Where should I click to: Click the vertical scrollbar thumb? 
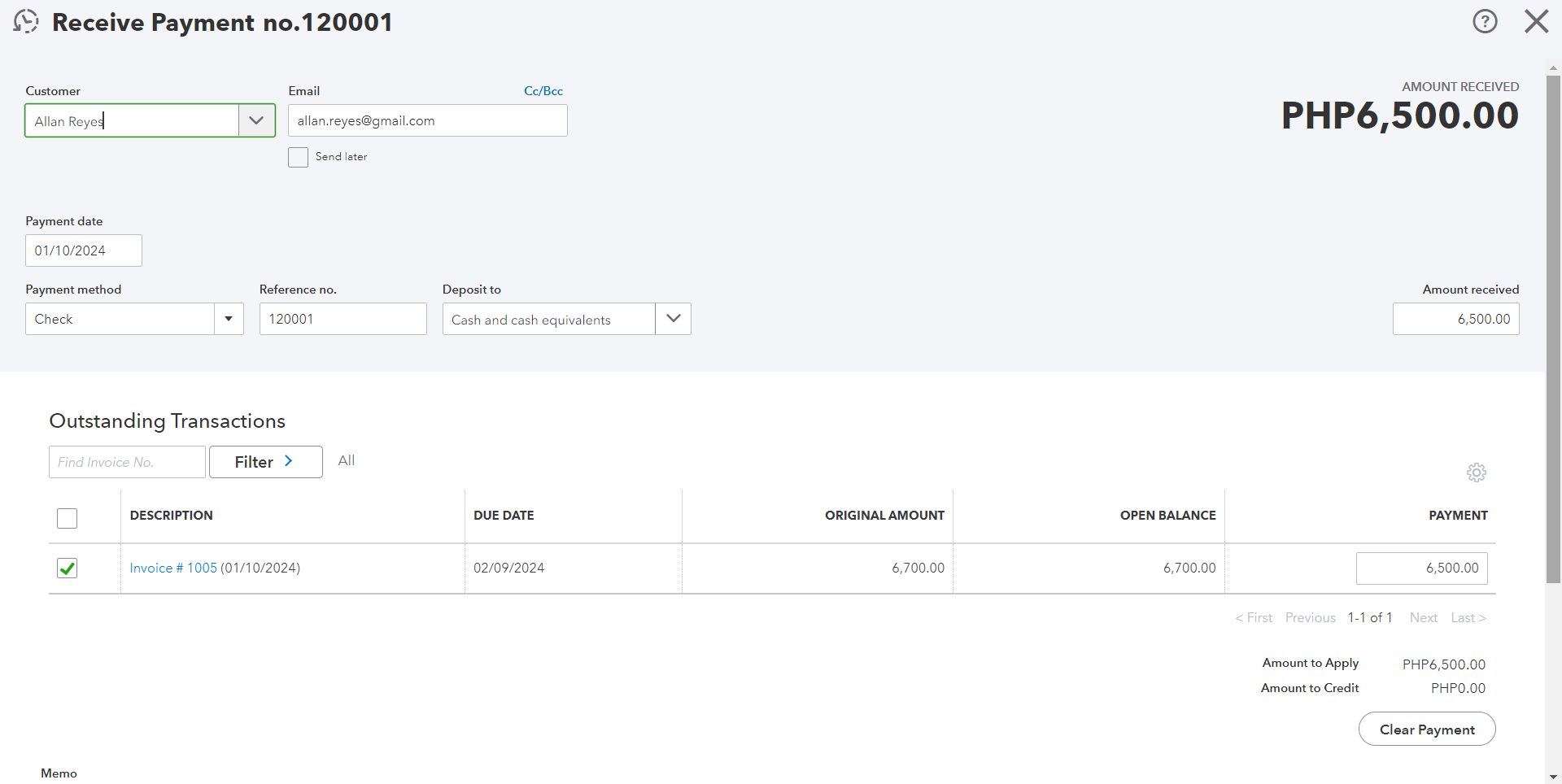(x=1553, y=329)
